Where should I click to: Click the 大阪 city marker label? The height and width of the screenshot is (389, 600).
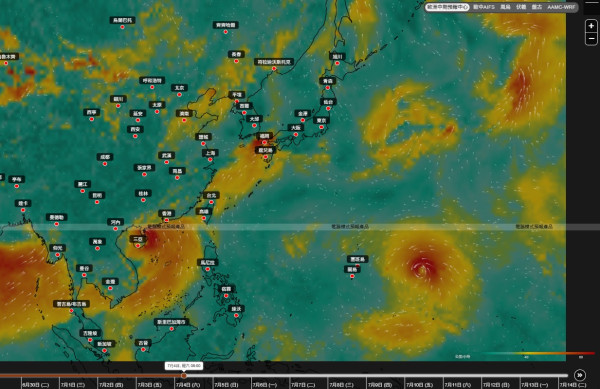click(296, 128)
